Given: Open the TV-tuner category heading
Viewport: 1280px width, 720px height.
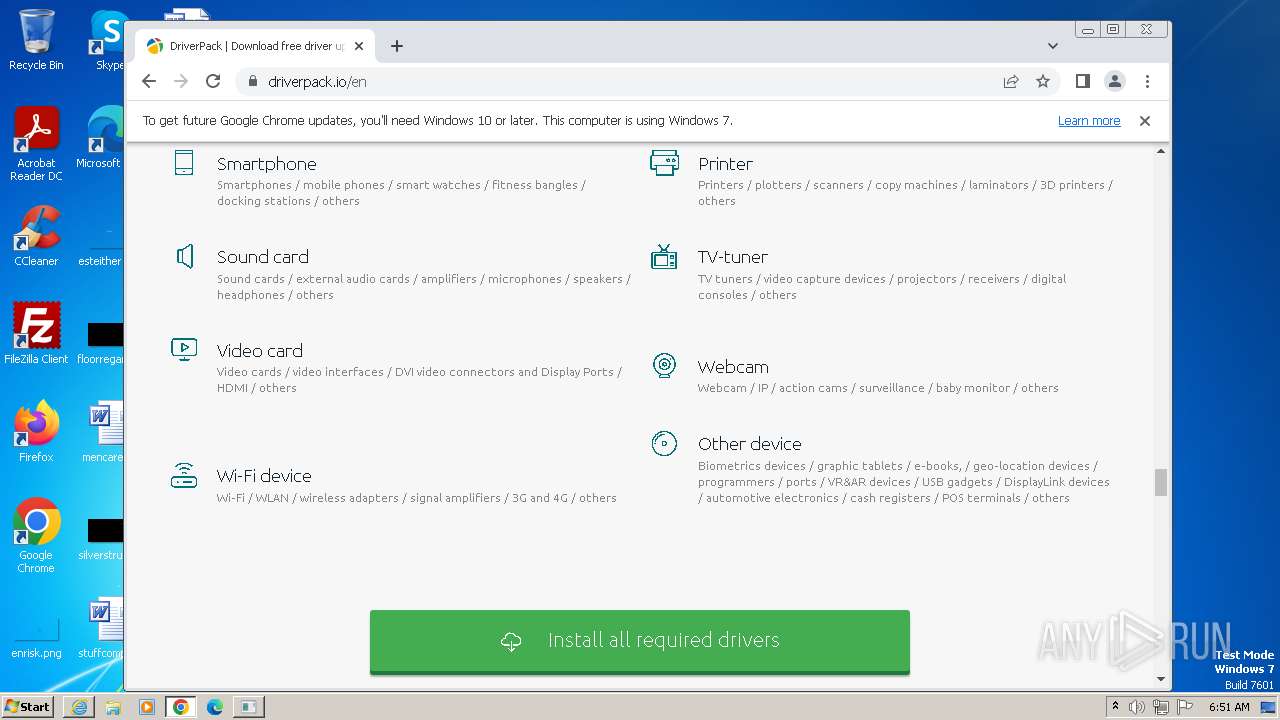Looking at the screenshot, I should (732, 257).
